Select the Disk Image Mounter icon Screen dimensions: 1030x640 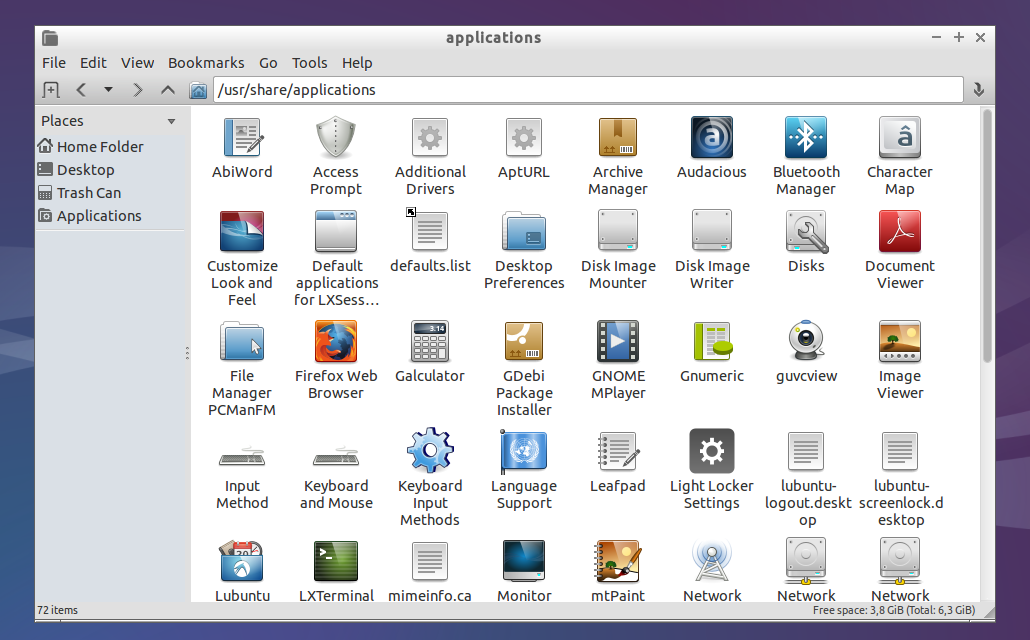pos(617,231)
